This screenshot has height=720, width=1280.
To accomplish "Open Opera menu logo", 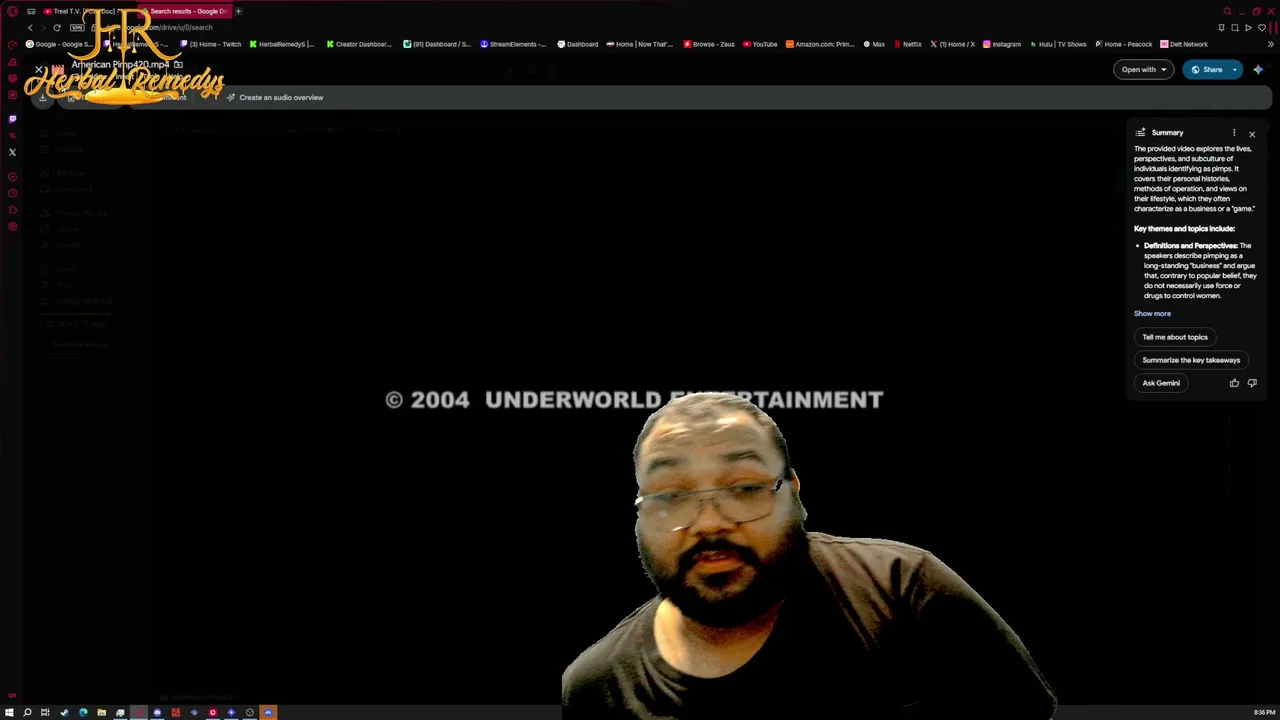I will [x=12, y=11].
